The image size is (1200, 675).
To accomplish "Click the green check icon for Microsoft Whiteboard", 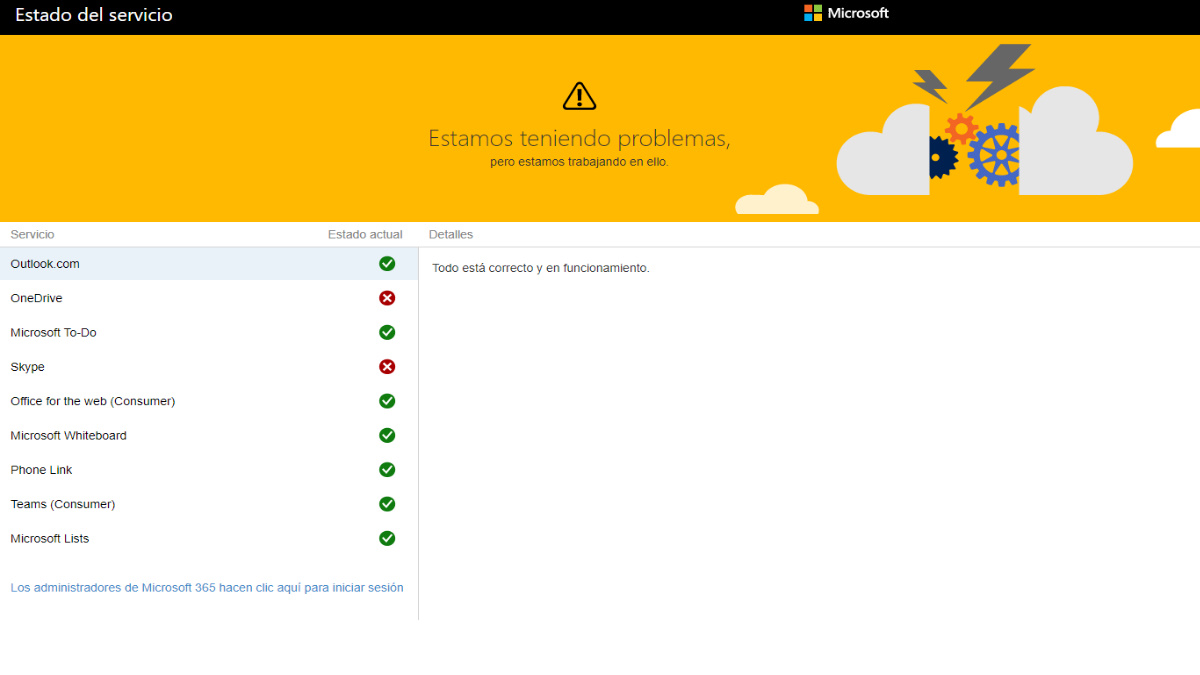I will click(387, 435).
